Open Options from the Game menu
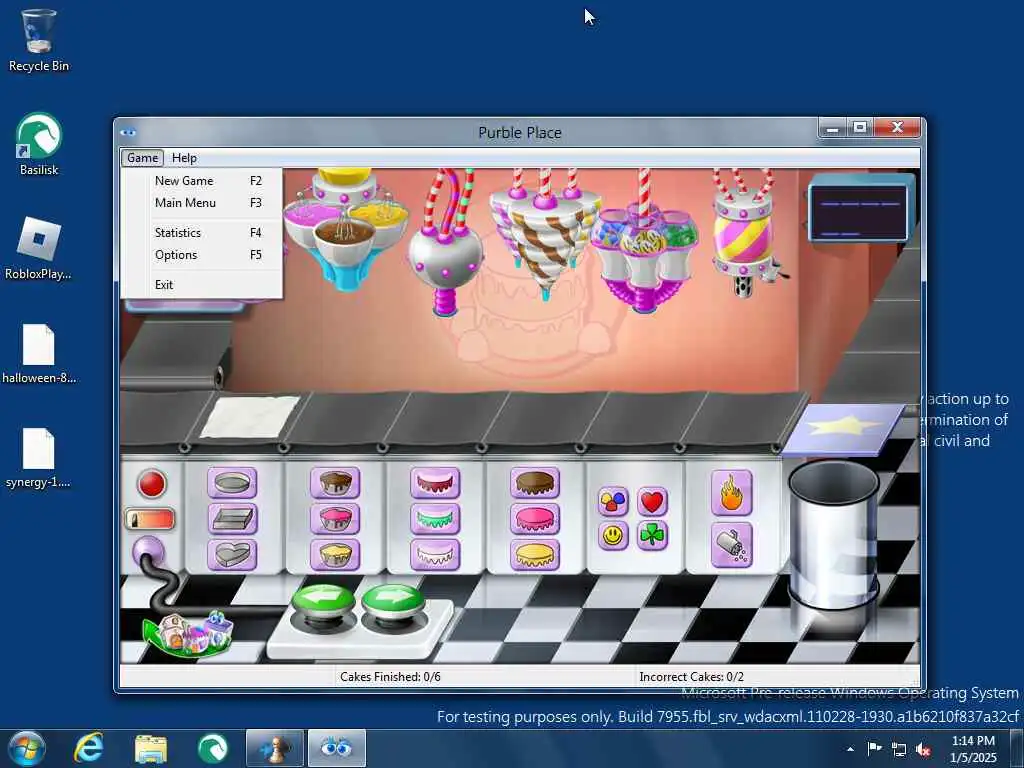The image size is (1024, 768). 202,255
